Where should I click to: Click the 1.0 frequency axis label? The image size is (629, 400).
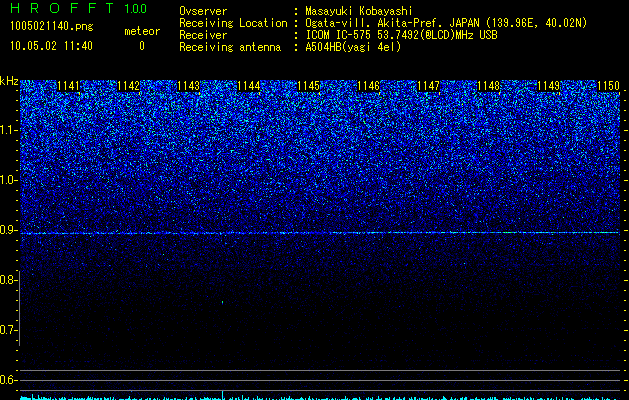click(8, 180)
